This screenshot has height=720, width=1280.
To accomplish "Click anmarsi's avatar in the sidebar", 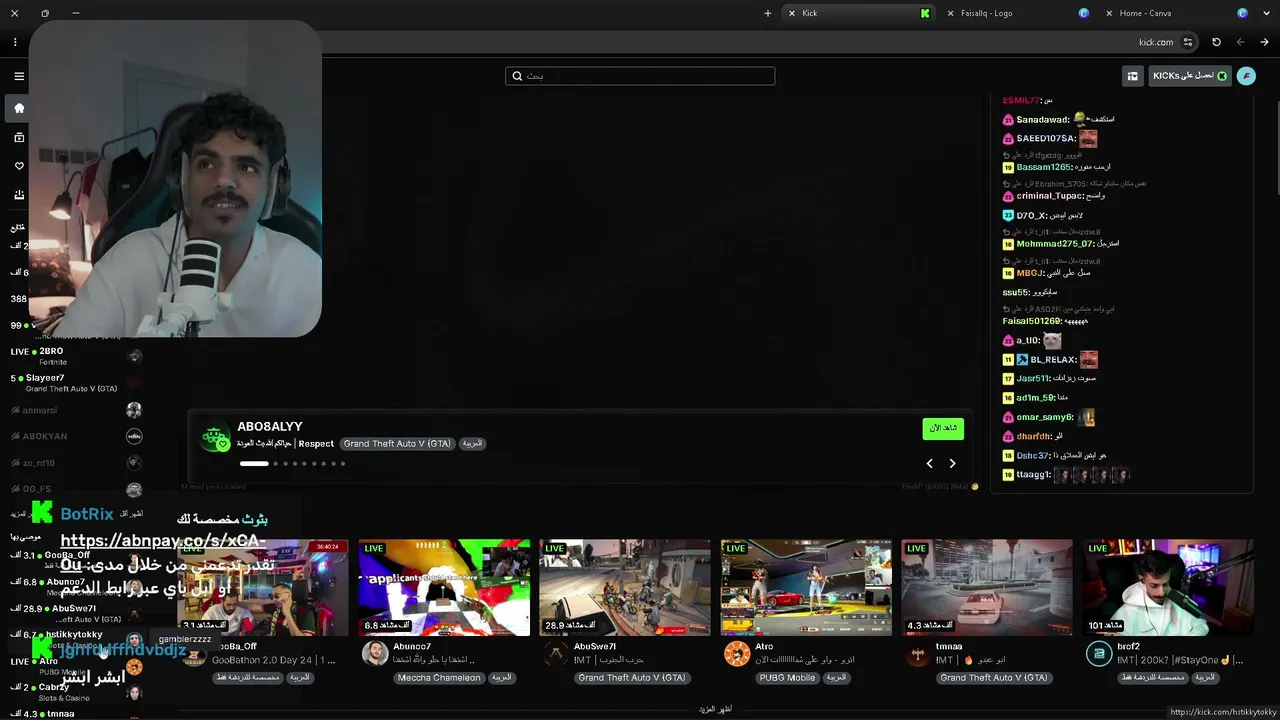I will pos(134,410).
